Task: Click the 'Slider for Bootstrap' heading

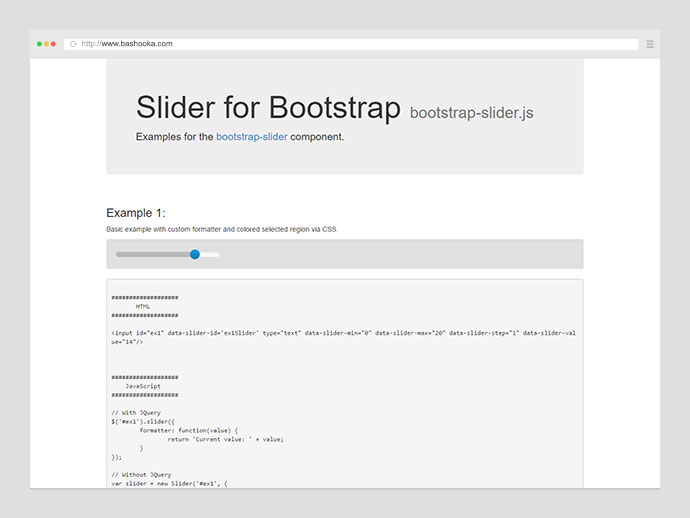Action: point(268,107)
